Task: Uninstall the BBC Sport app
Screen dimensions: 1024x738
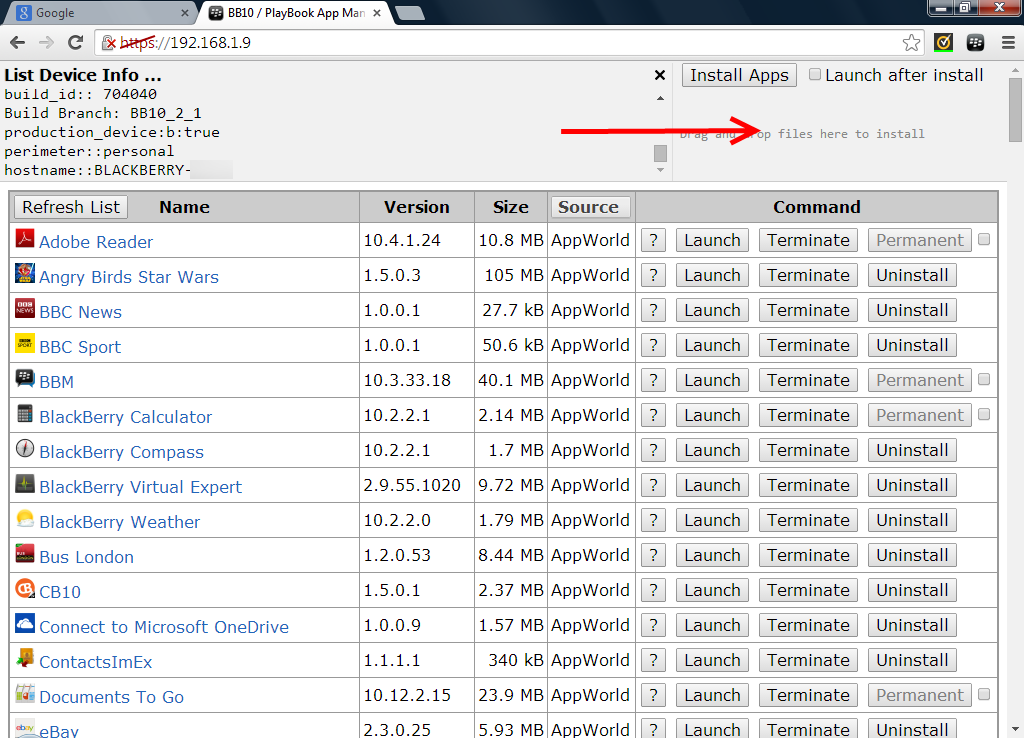Action: click(x=912, y=345)
